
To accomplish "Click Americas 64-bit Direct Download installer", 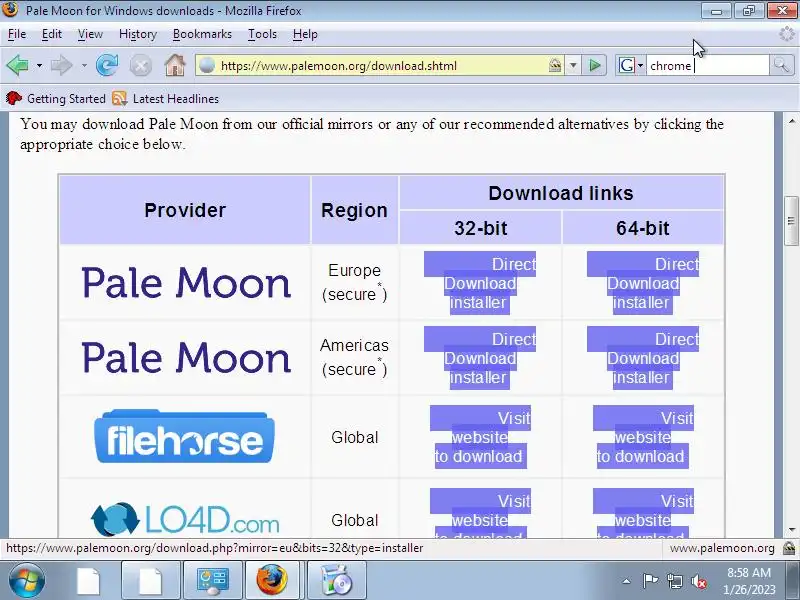I will click(x=643, y=358).
